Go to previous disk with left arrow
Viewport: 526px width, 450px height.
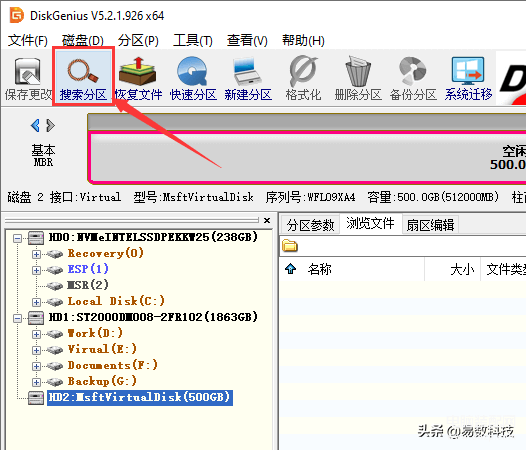click(x=35, y=126)
